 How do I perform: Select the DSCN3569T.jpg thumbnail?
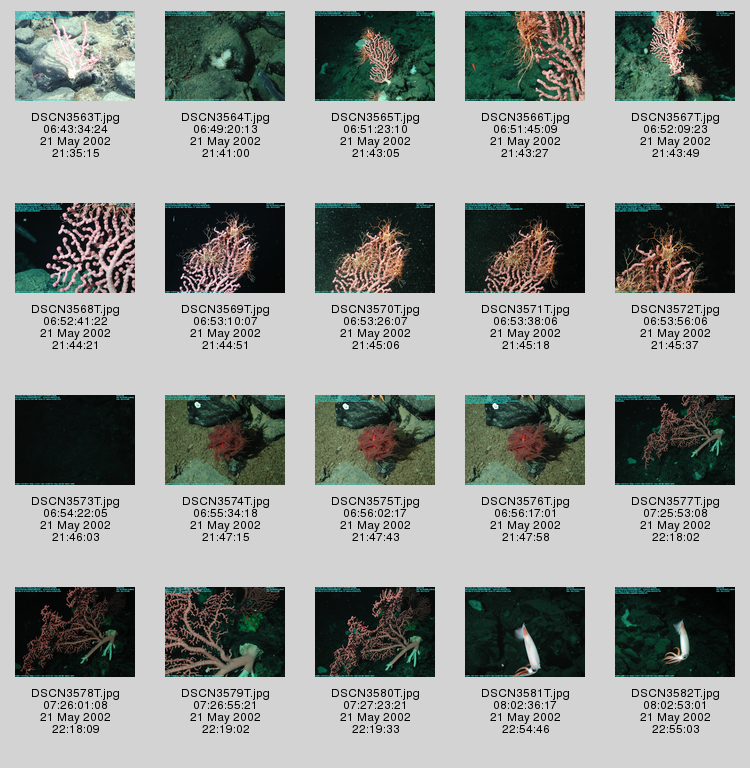pos(225,248)
